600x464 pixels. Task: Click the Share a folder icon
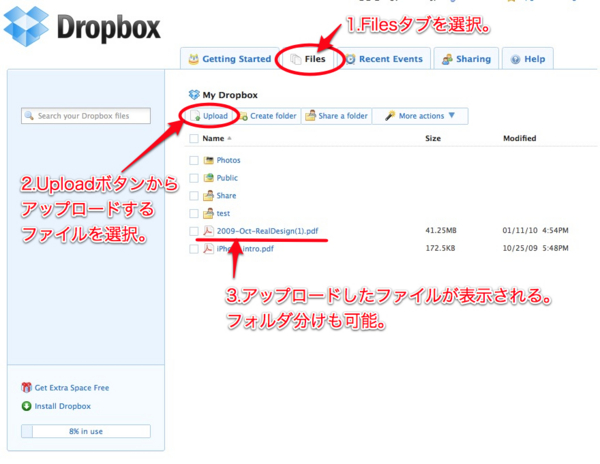click(x=310, y=115)
